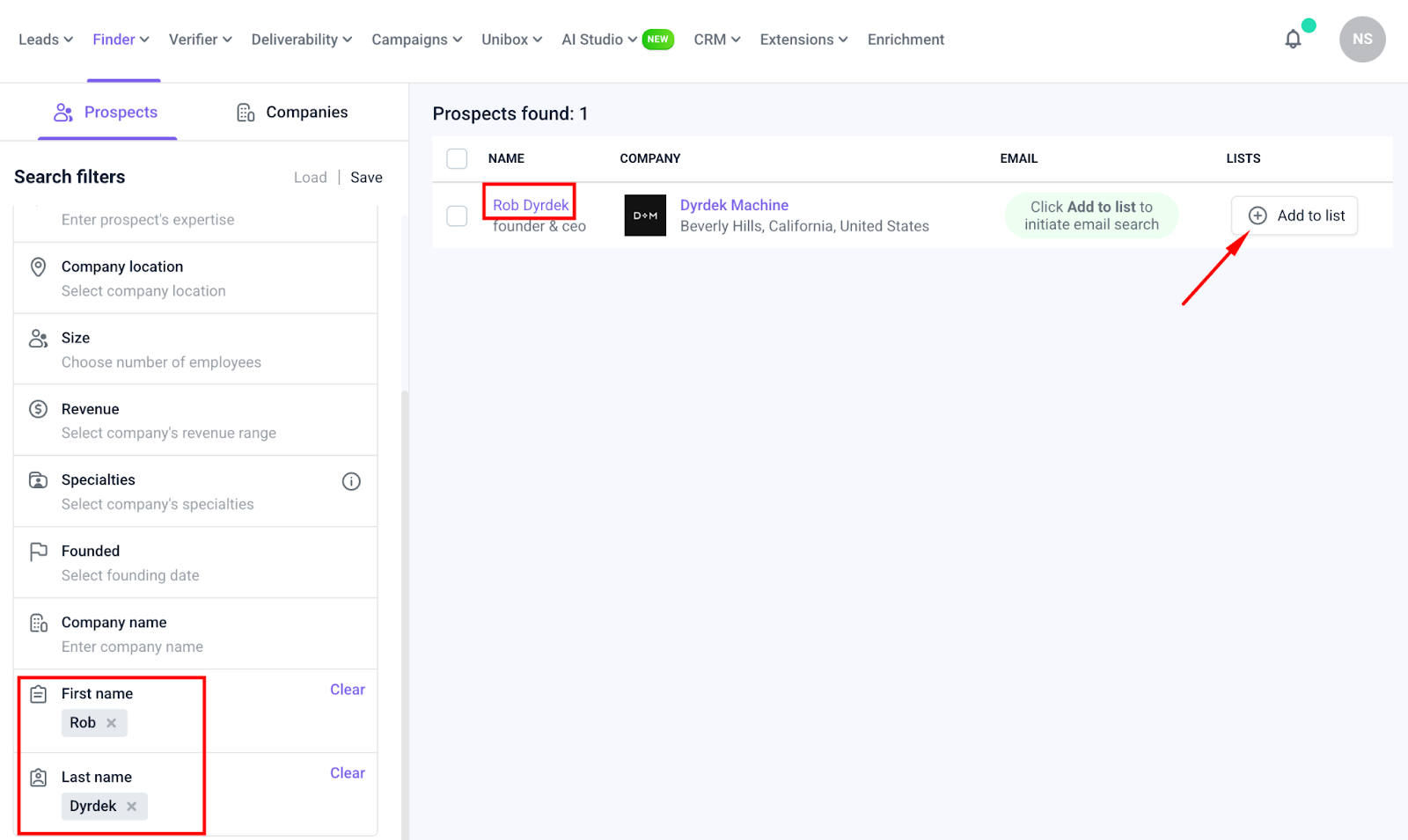
Task: Open the Revenue range filter
Action: [195, 420]
